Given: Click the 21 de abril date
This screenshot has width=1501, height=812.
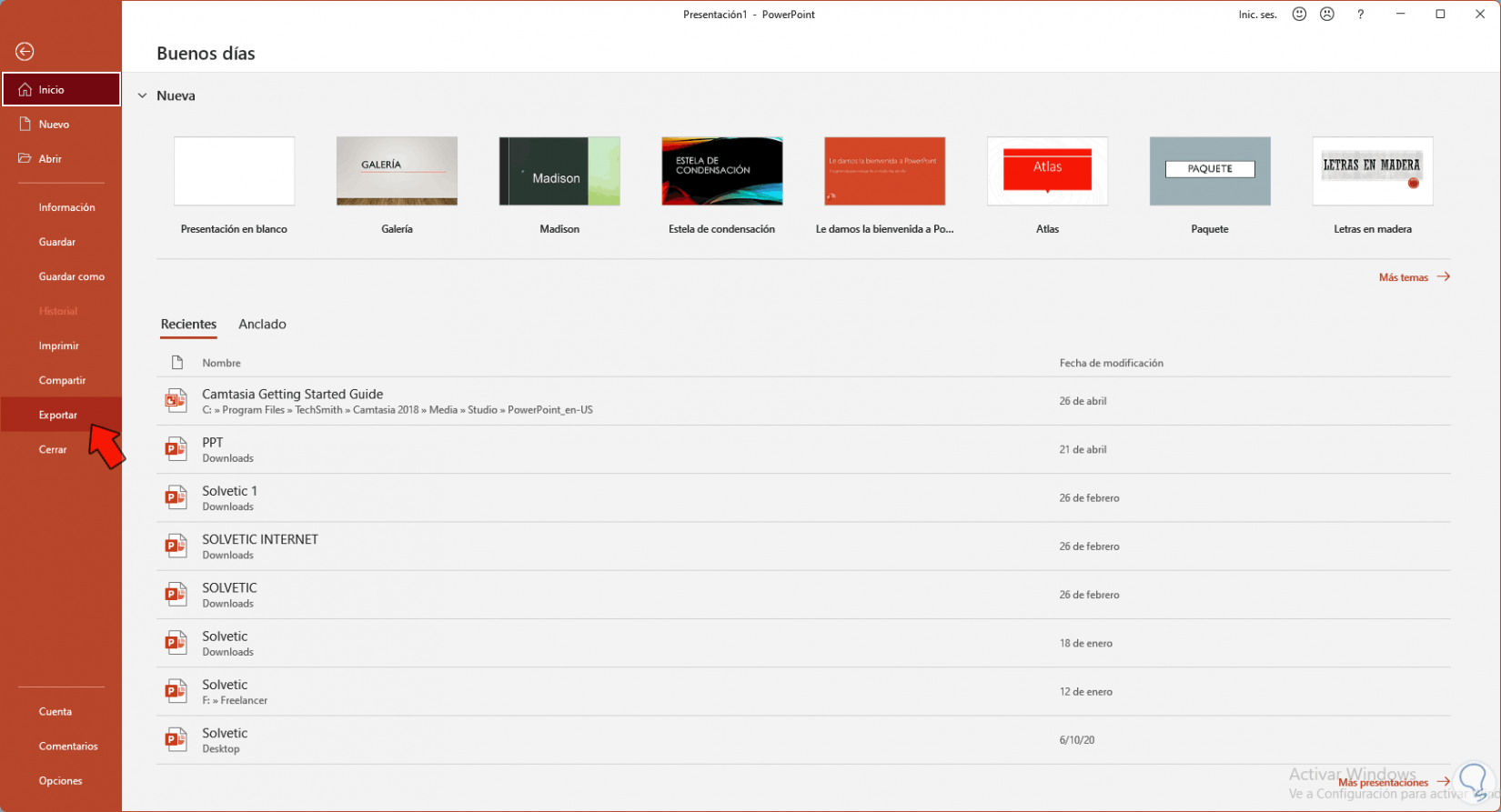Looking at the screenshot, I should click(x=1083, y=449).
